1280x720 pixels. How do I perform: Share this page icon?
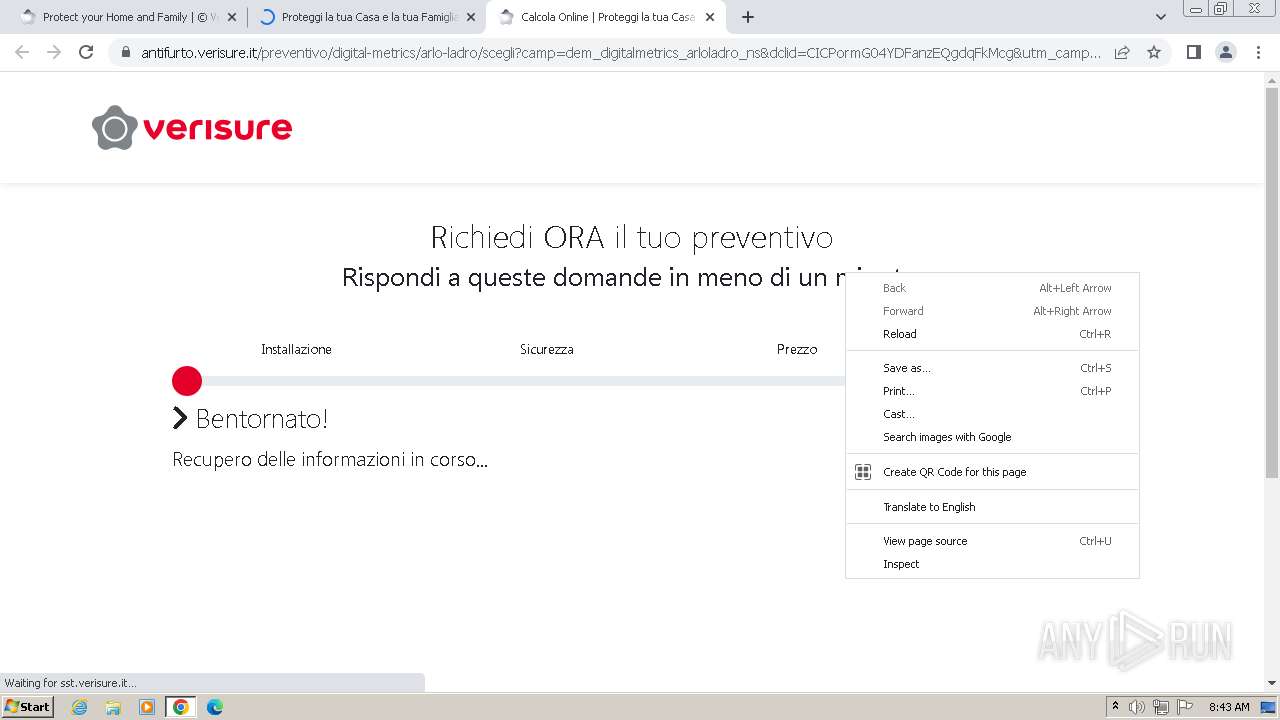click(1122, 53)
